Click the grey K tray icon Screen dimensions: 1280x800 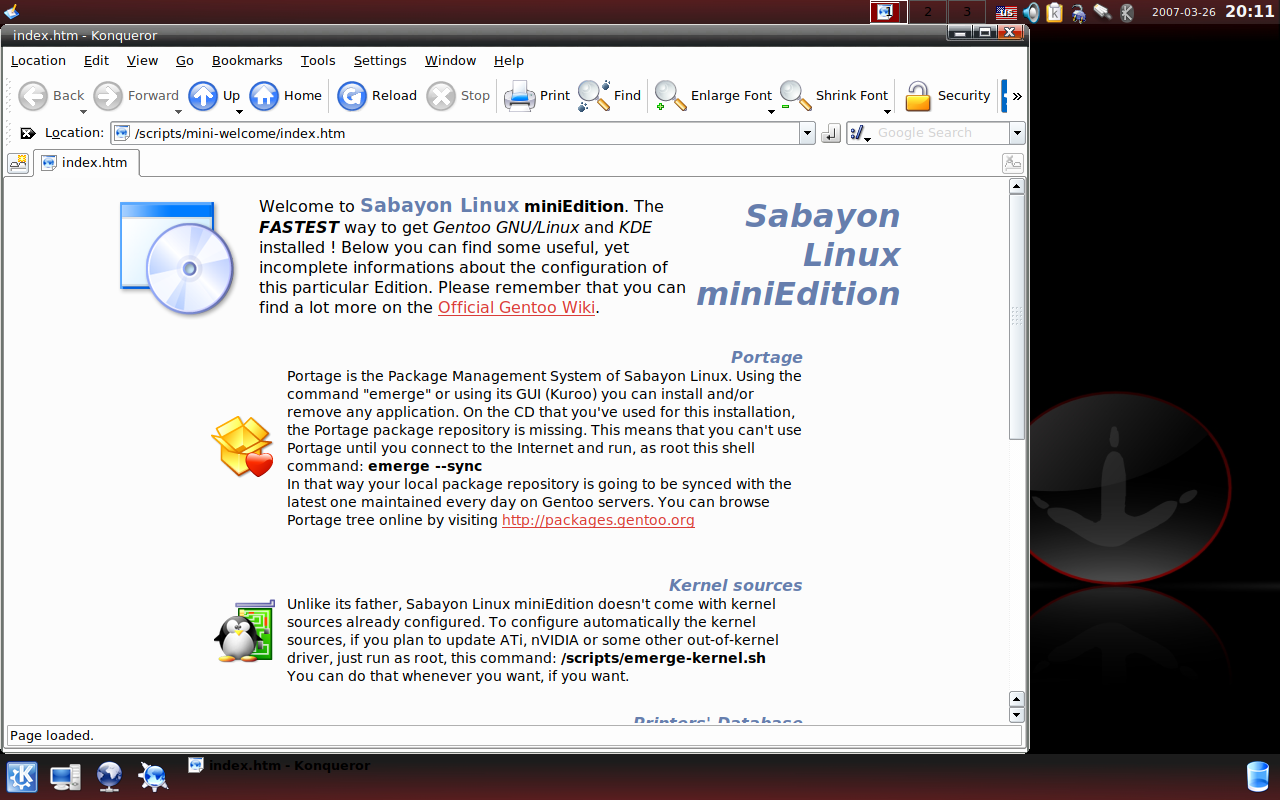point(1127,12)
